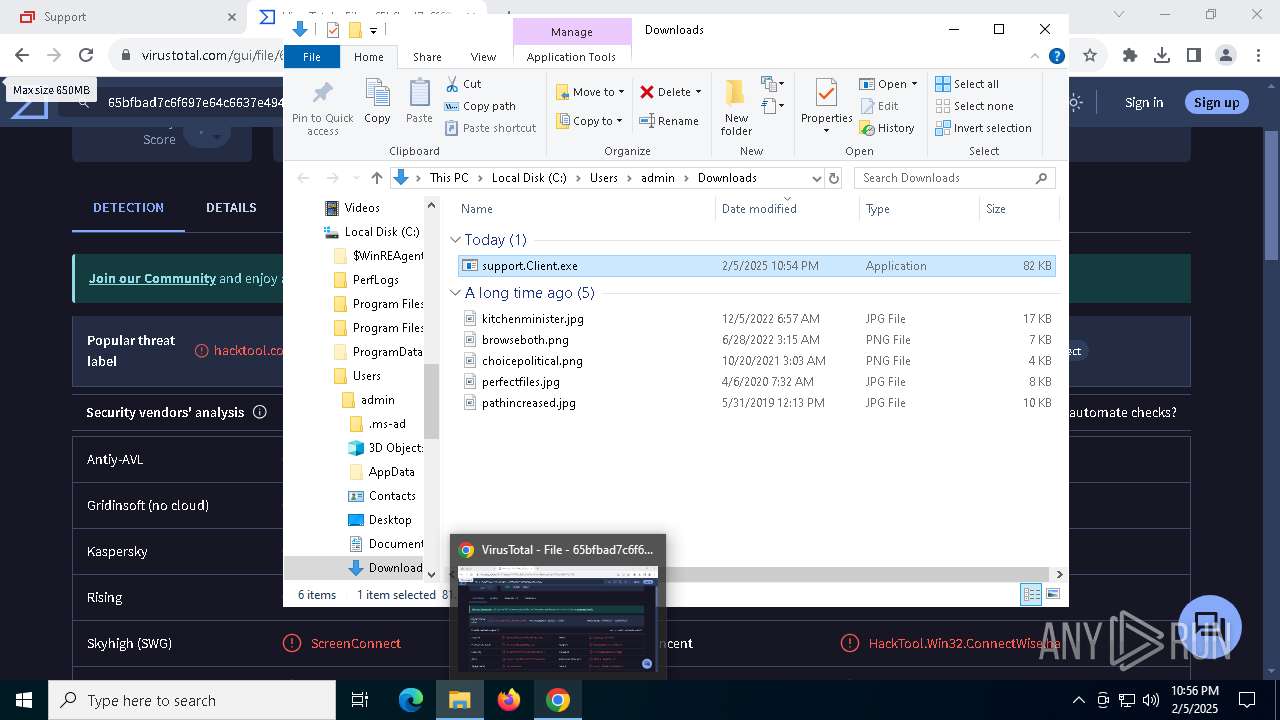Select support.Client.exe file
1280x720 pixels.
[756, 266]
